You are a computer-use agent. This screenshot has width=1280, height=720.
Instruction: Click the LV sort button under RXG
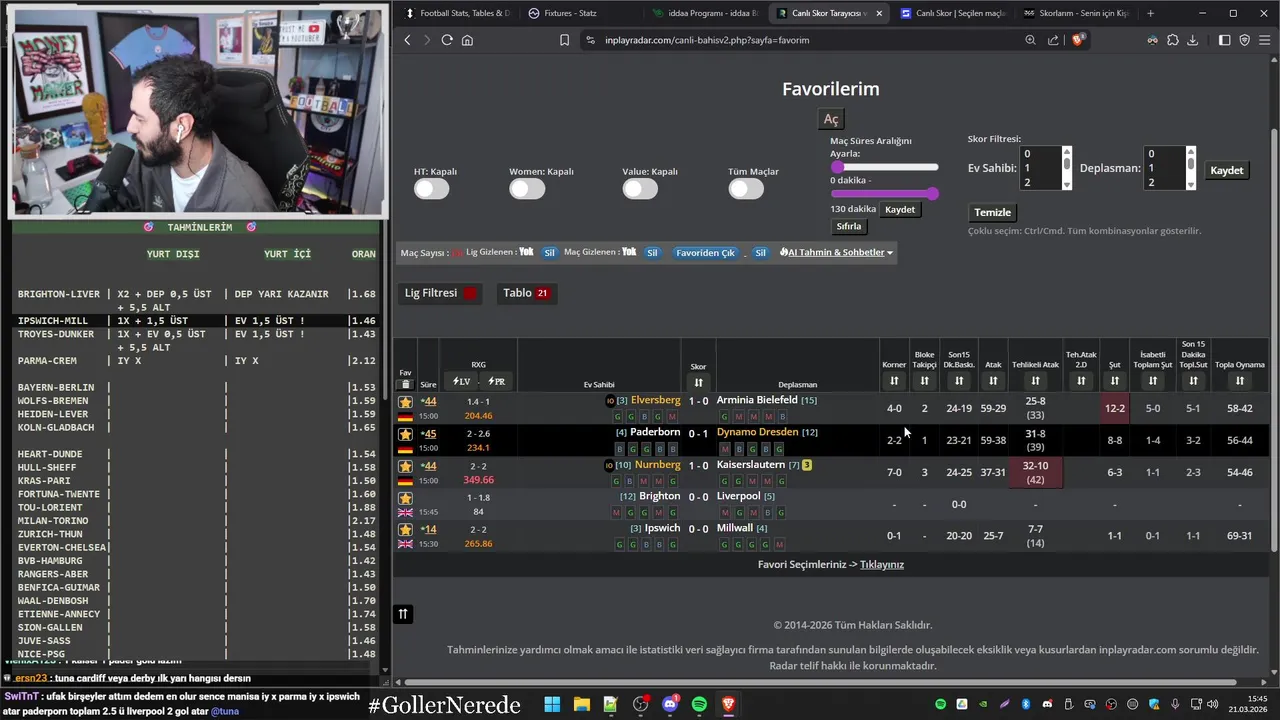click(461, 381)
